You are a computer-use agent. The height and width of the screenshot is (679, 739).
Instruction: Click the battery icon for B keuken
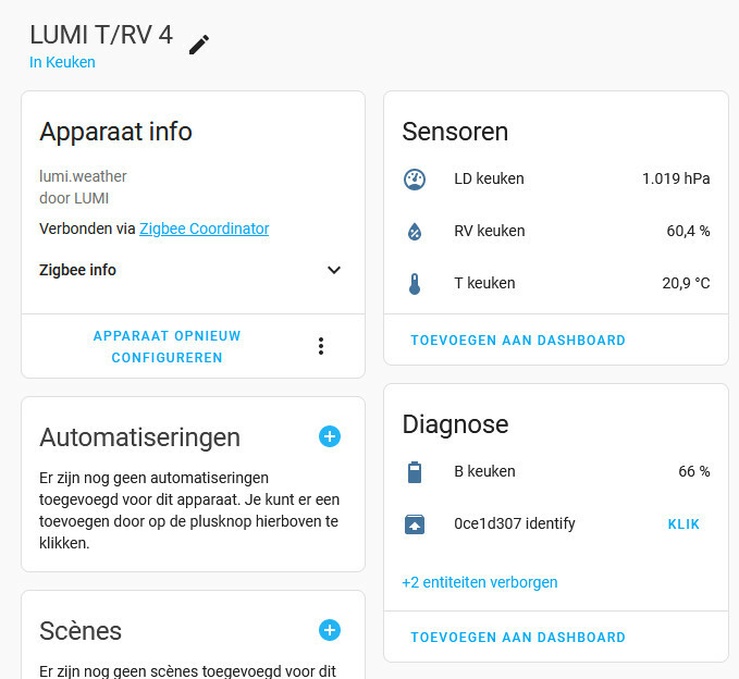(414, 472)
